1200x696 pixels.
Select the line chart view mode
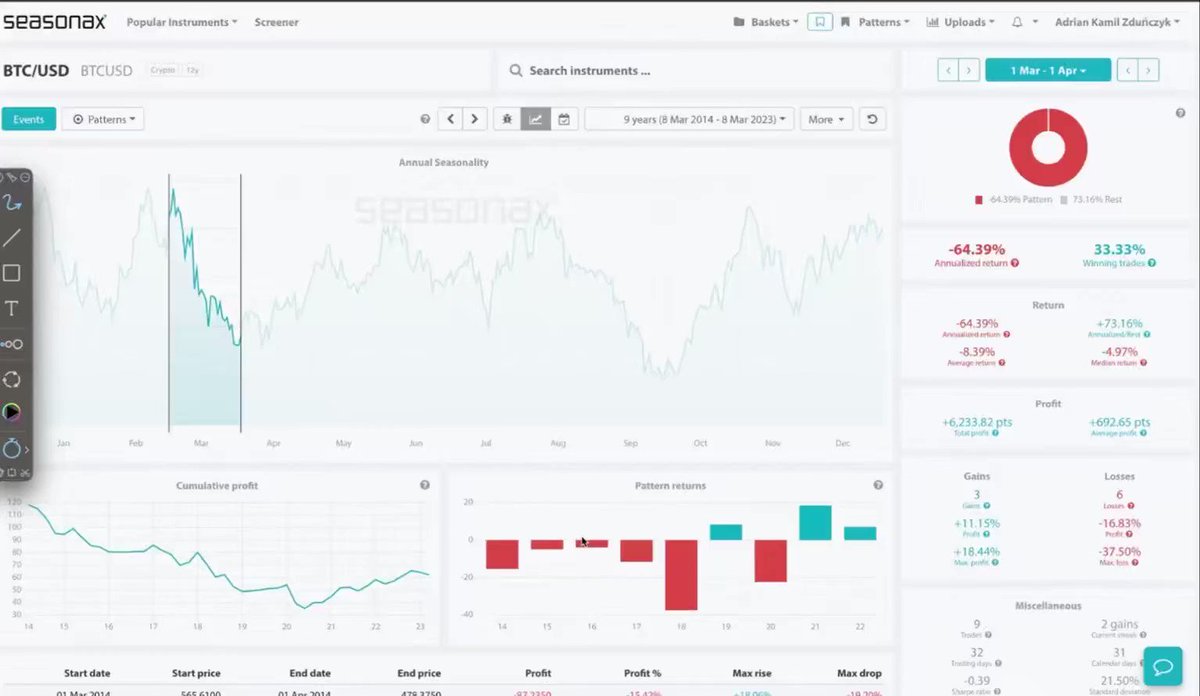tap(536, 119)
